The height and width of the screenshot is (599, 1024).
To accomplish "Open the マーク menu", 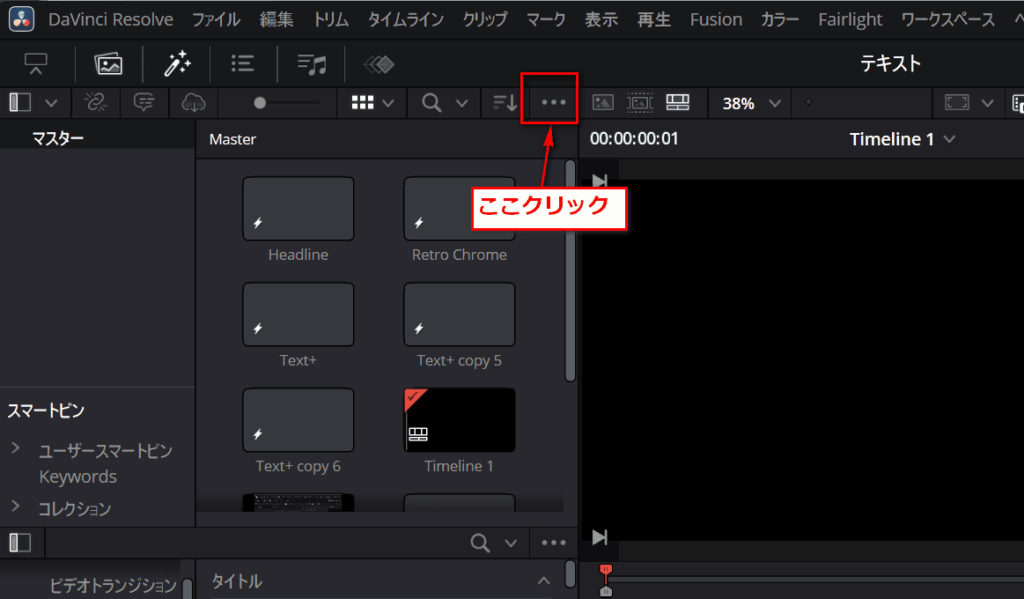I will tap(546, 20).
